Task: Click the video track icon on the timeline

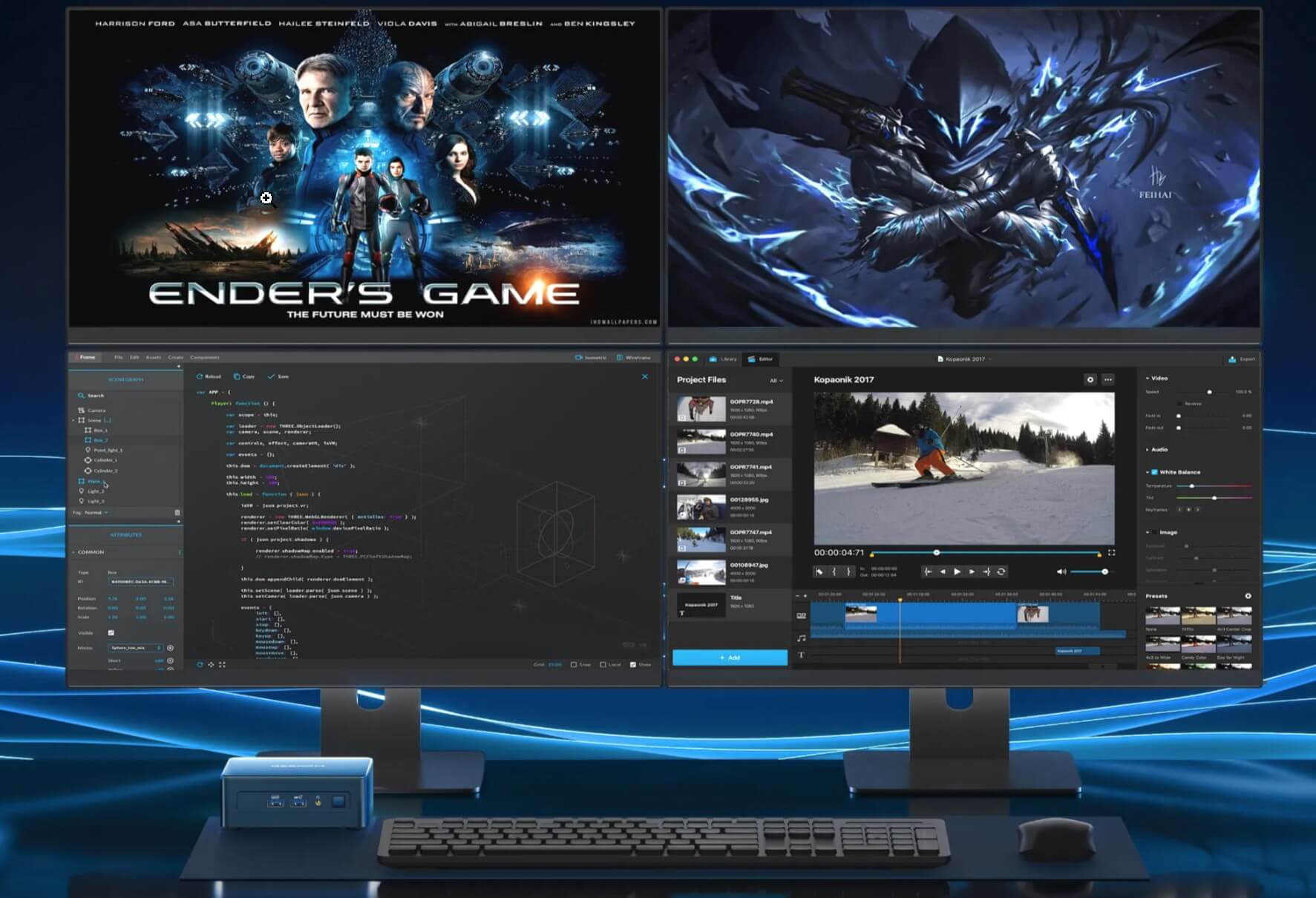Action: pyautogui.click(x=802, y=615)
